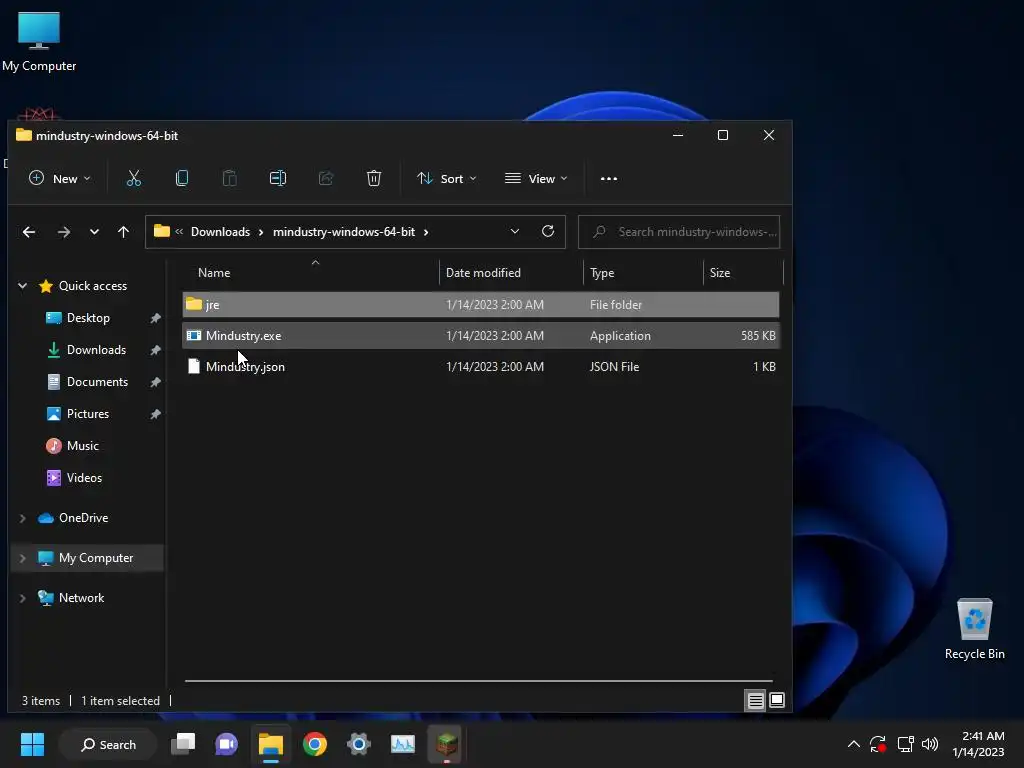Select the Mindustry.exe file

click(481, 336)
